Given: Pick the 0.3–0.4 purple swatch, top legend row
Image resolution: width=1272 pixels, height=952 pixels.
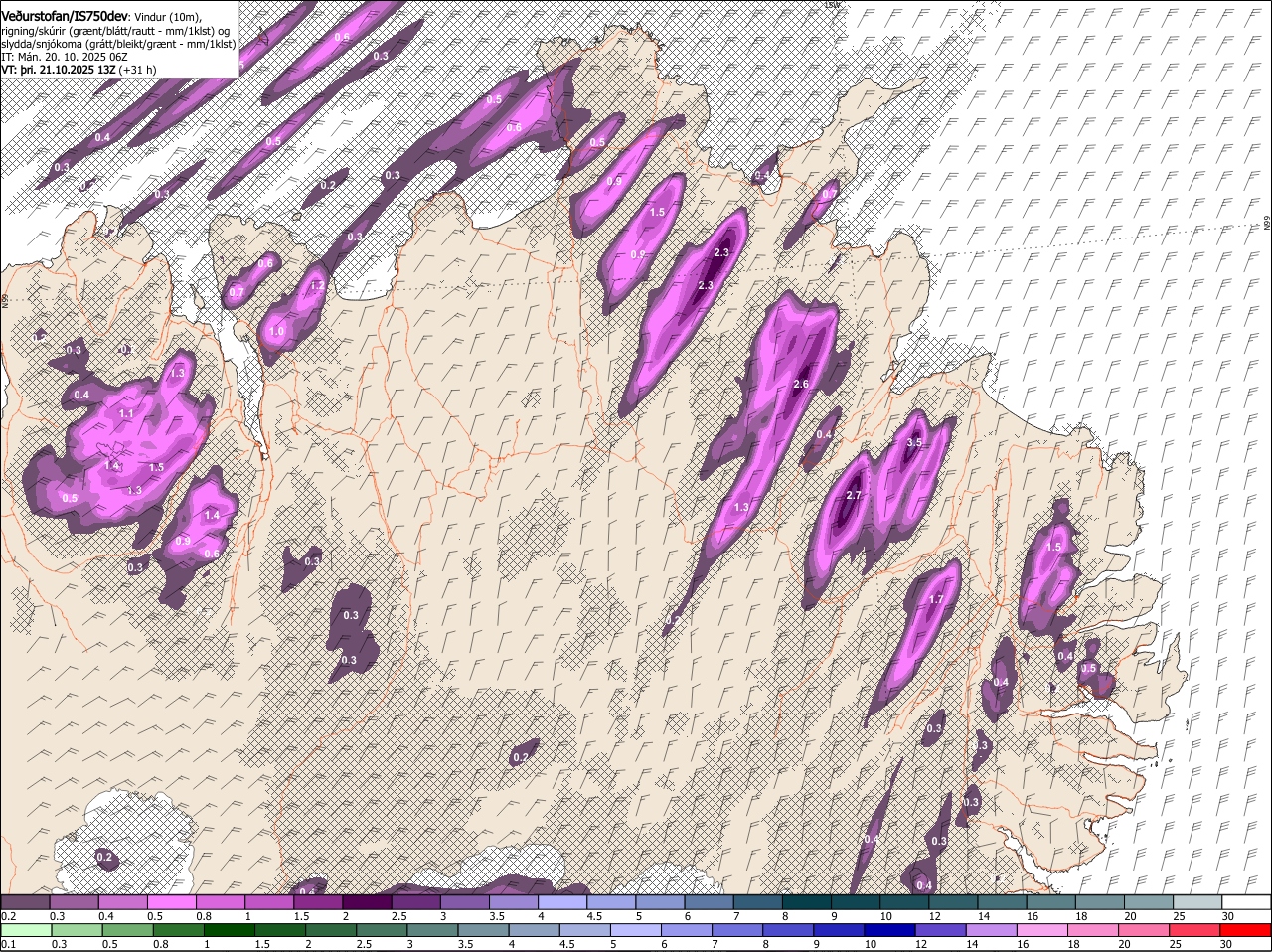Looking at the screenshot, I should pyautogui.click(x=74, y=901).
